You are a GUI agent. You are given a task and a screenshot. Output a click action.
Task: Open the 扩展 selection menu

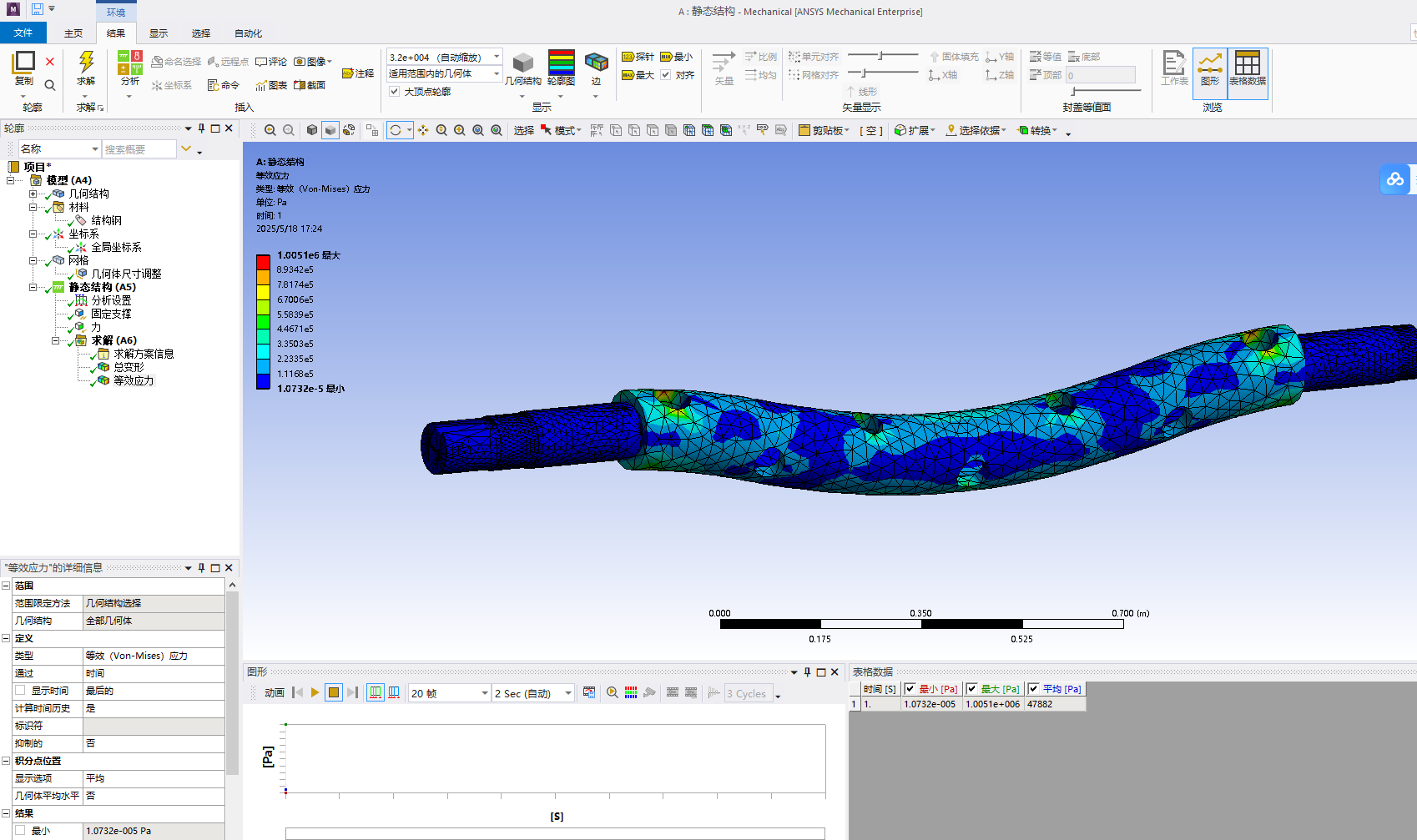click(915, 130)
